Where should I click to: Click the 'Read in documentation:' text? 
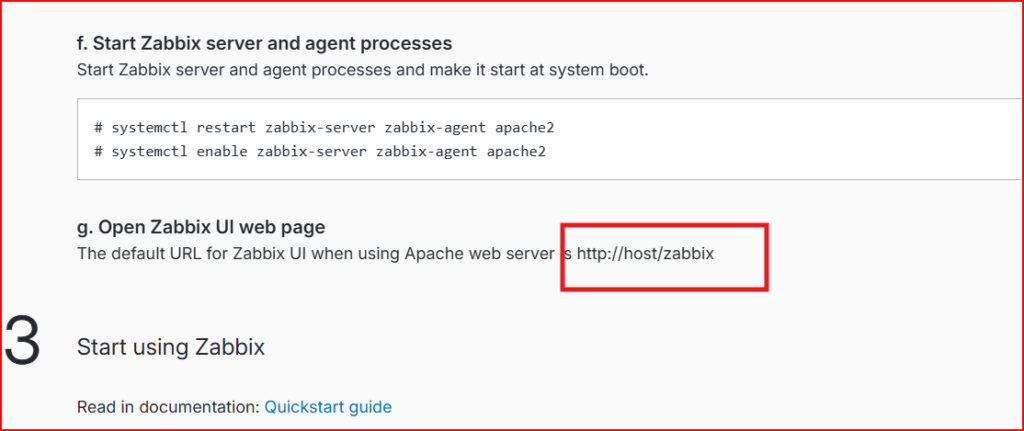168,407
